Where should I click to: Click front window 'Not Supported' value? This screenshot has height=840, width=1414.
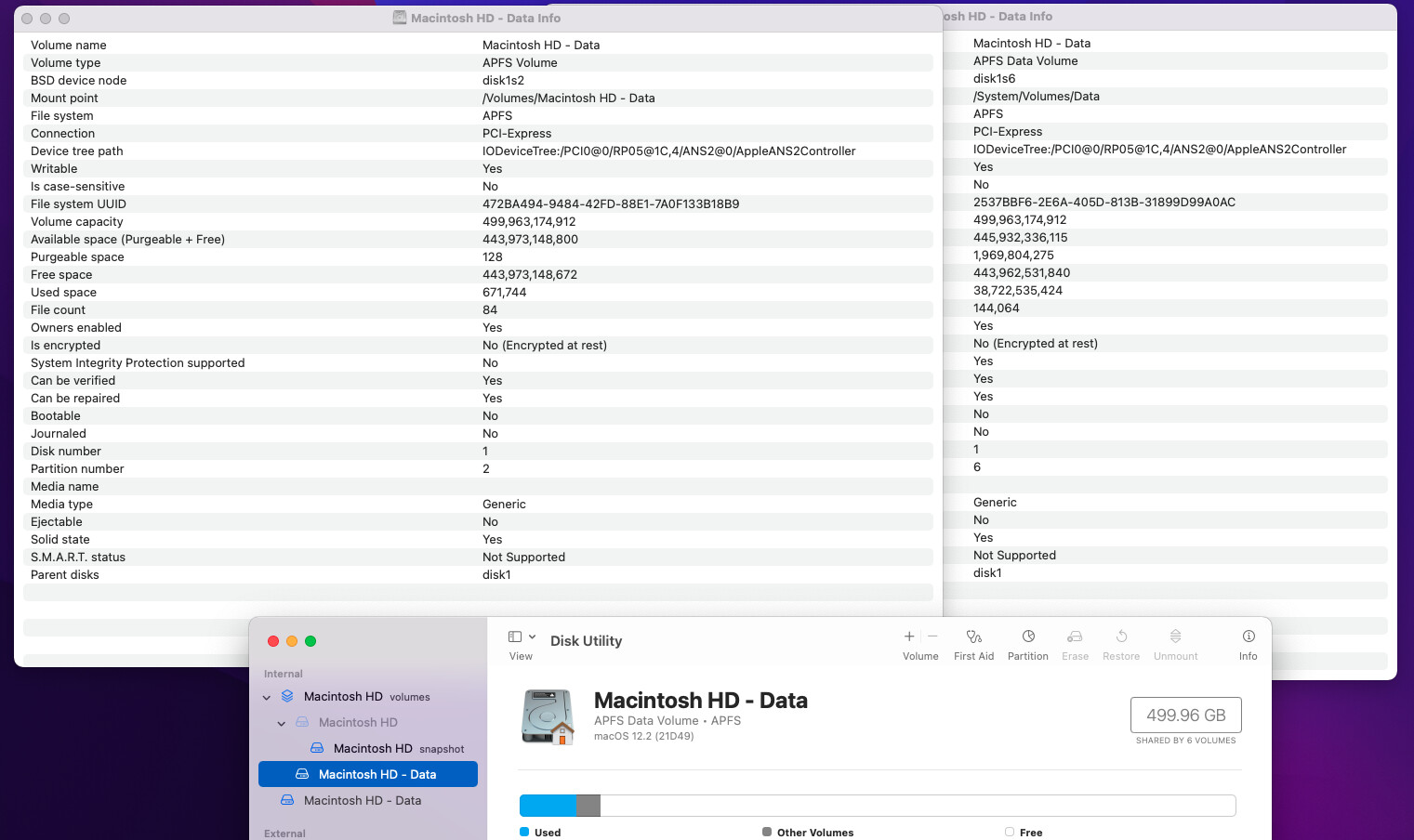pos(523,557)
